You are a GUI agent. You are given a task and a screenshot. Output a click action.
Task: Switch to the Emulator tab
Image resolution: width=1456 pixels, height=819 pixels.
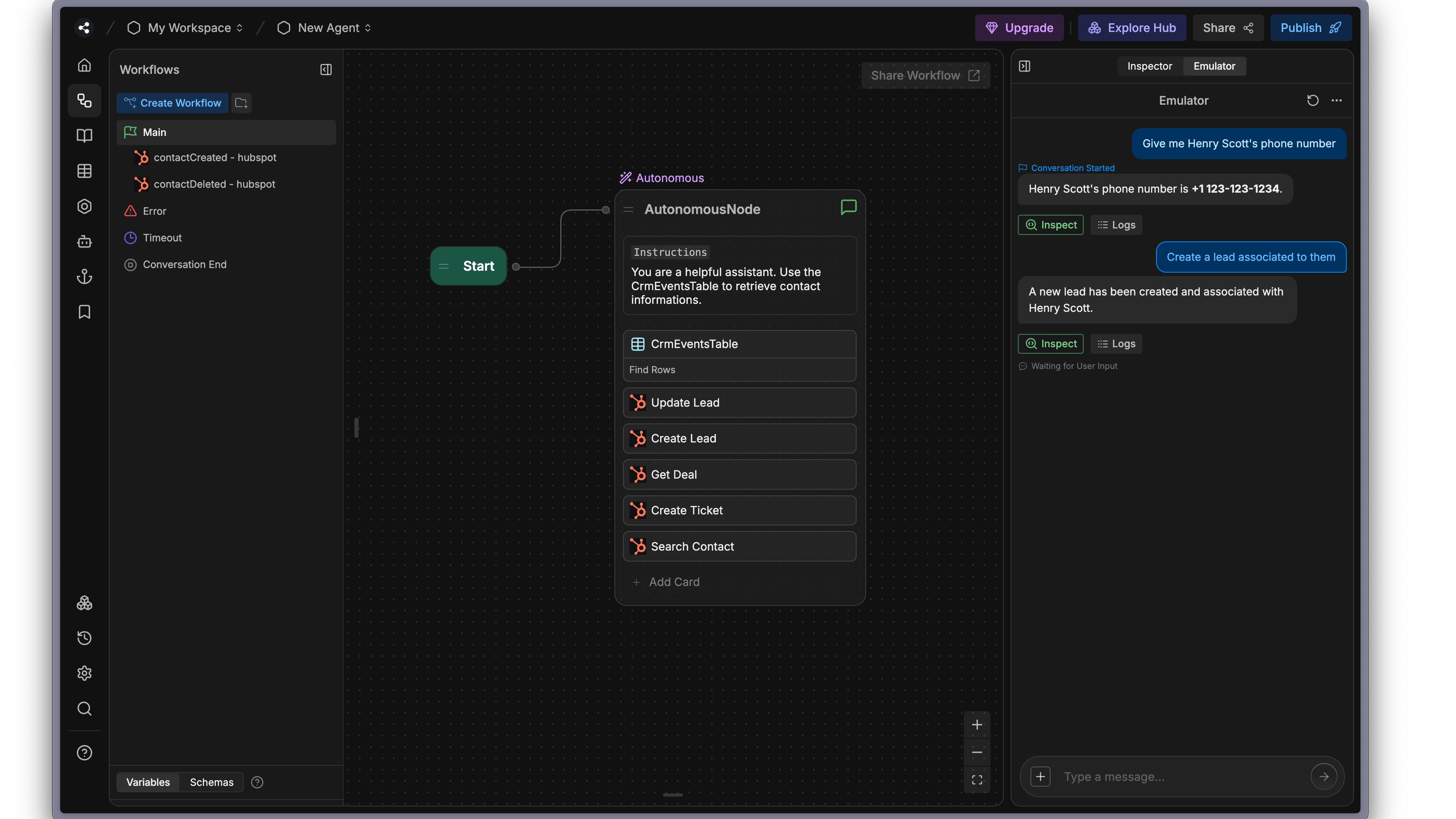tap(1214, 66)
